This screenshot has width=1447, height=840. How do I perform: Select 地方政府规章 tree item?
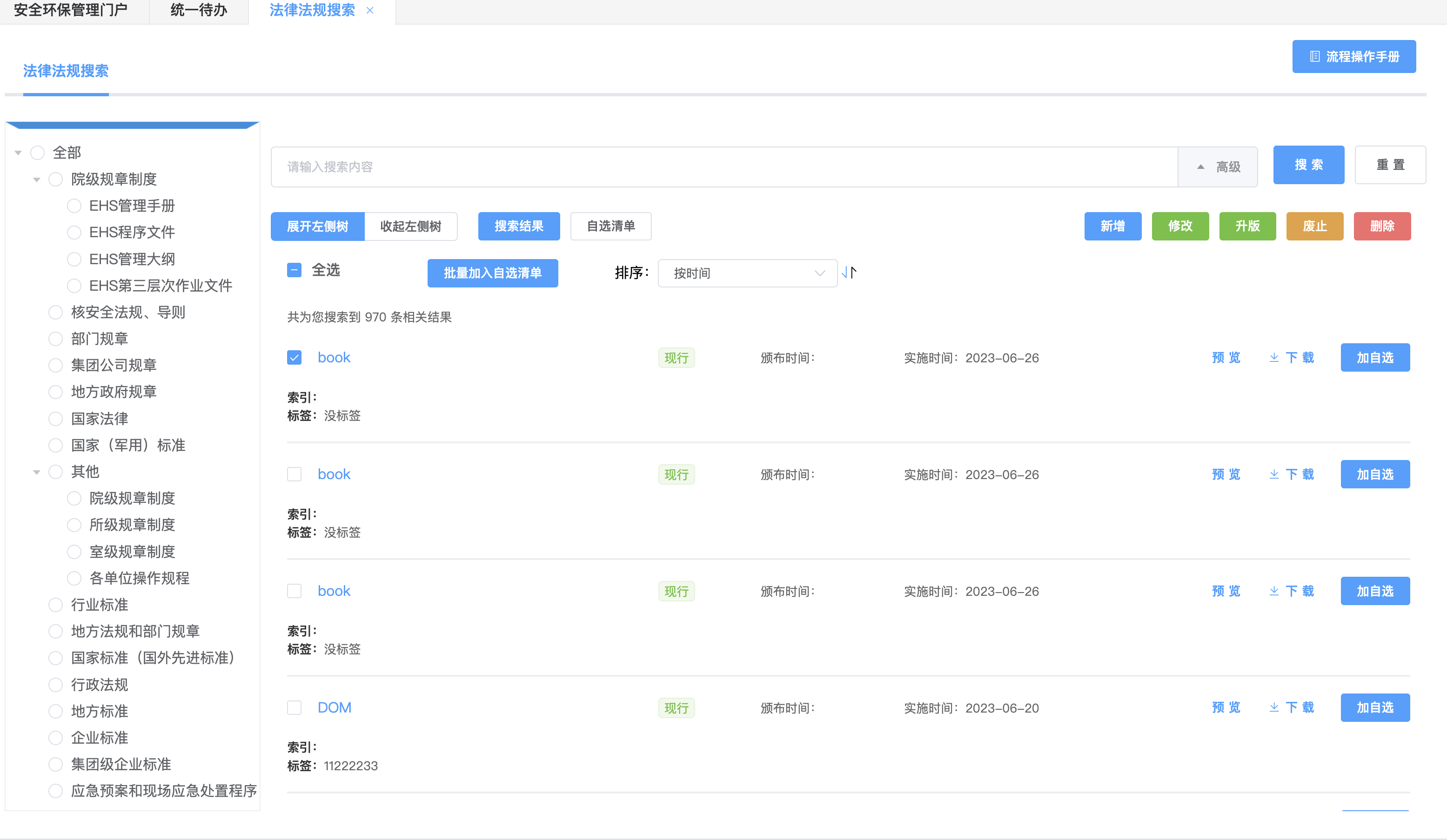pyautogui.click(x=114, y=392)
